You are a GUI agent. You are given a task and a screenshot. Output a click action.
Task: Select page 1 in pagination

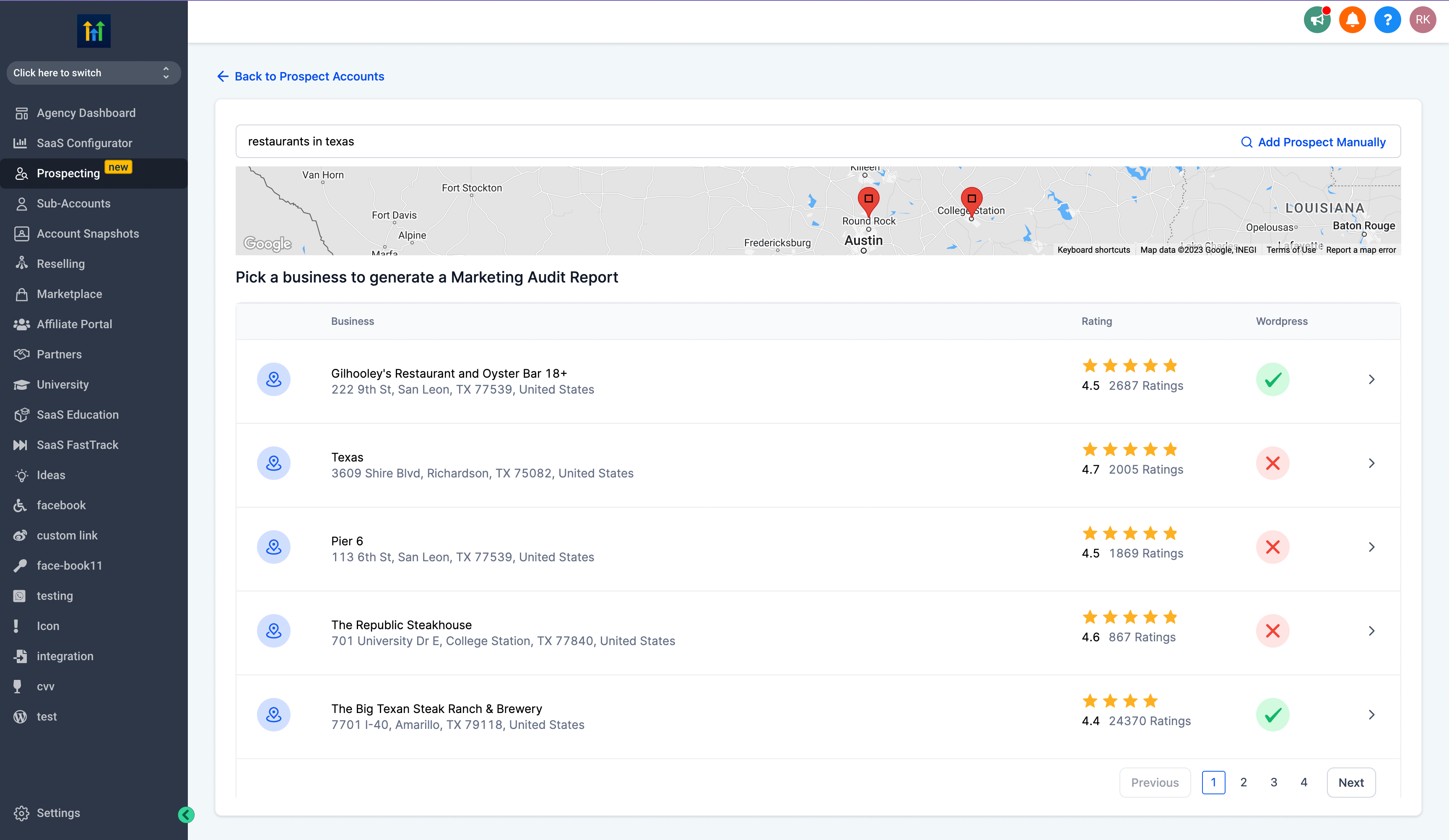[1213, 783]
